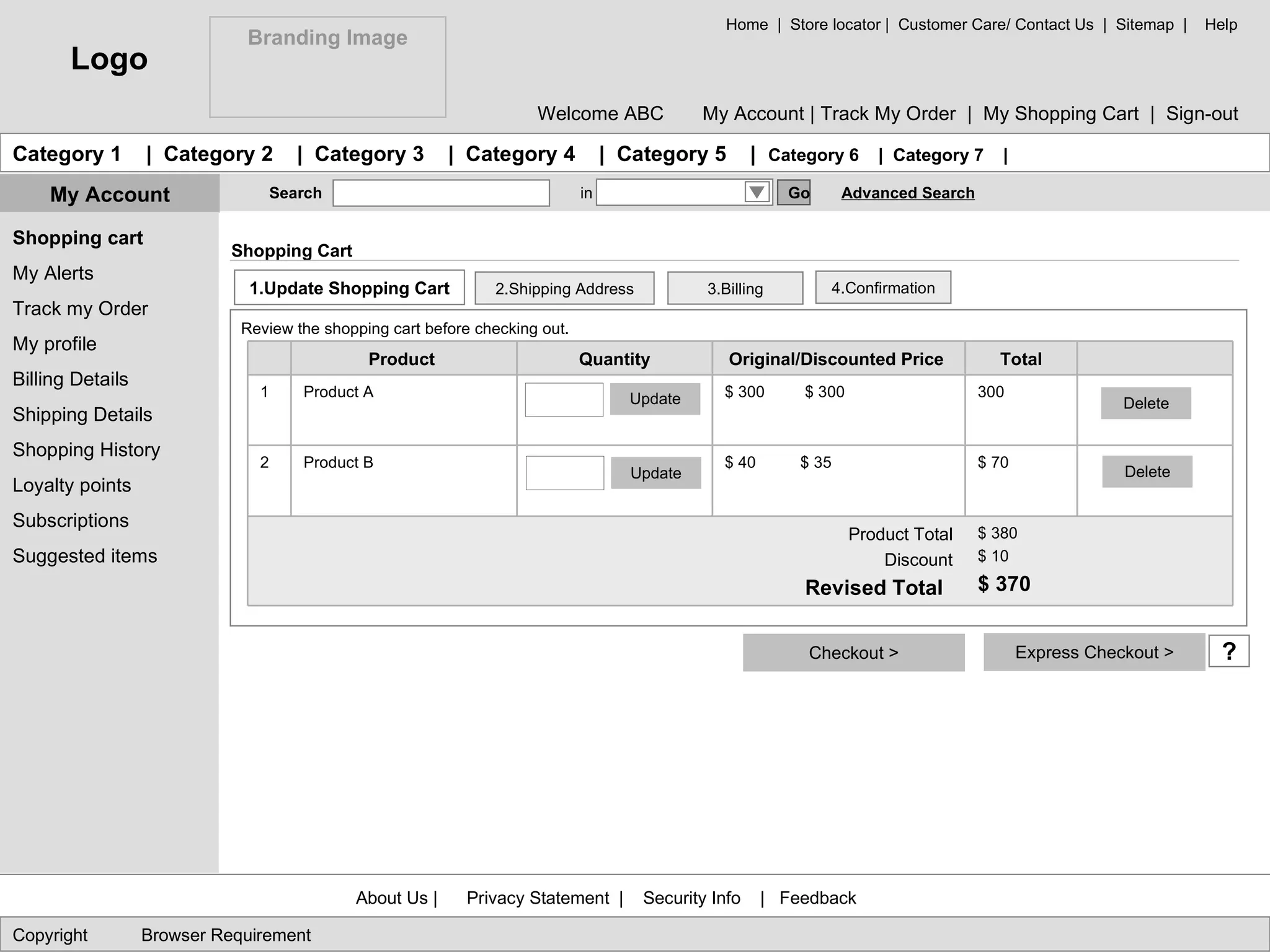This screenshot has width=1270, height=952.
Task: Click the Discount value $ 10
Action: 993,556
